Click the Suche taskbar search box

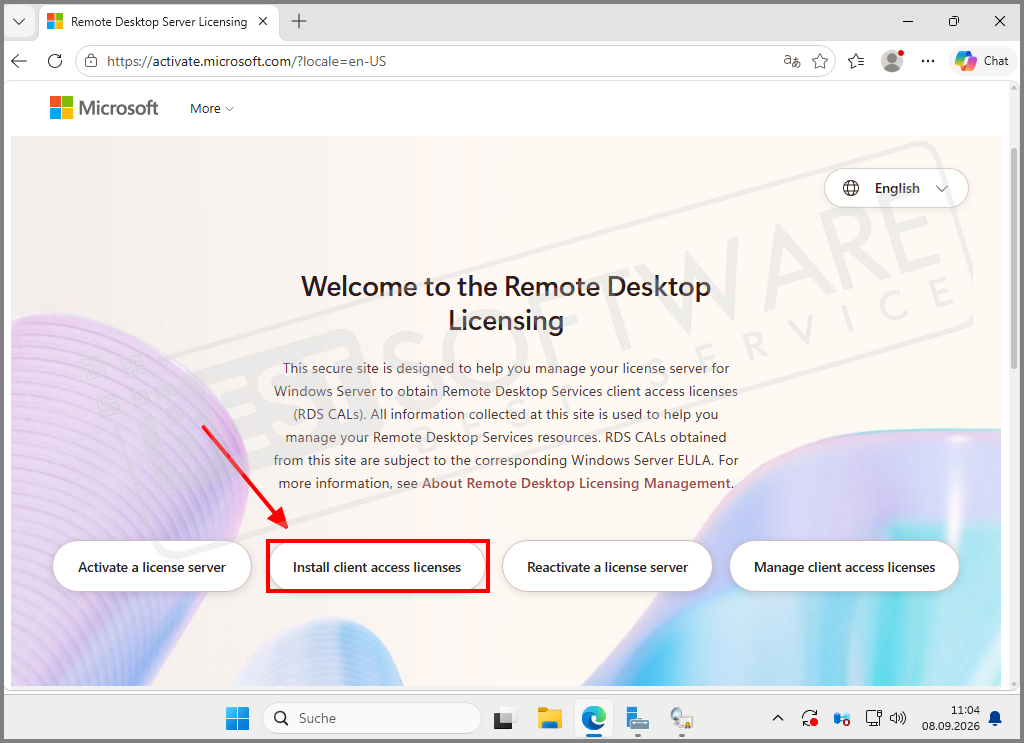point(372,718)
